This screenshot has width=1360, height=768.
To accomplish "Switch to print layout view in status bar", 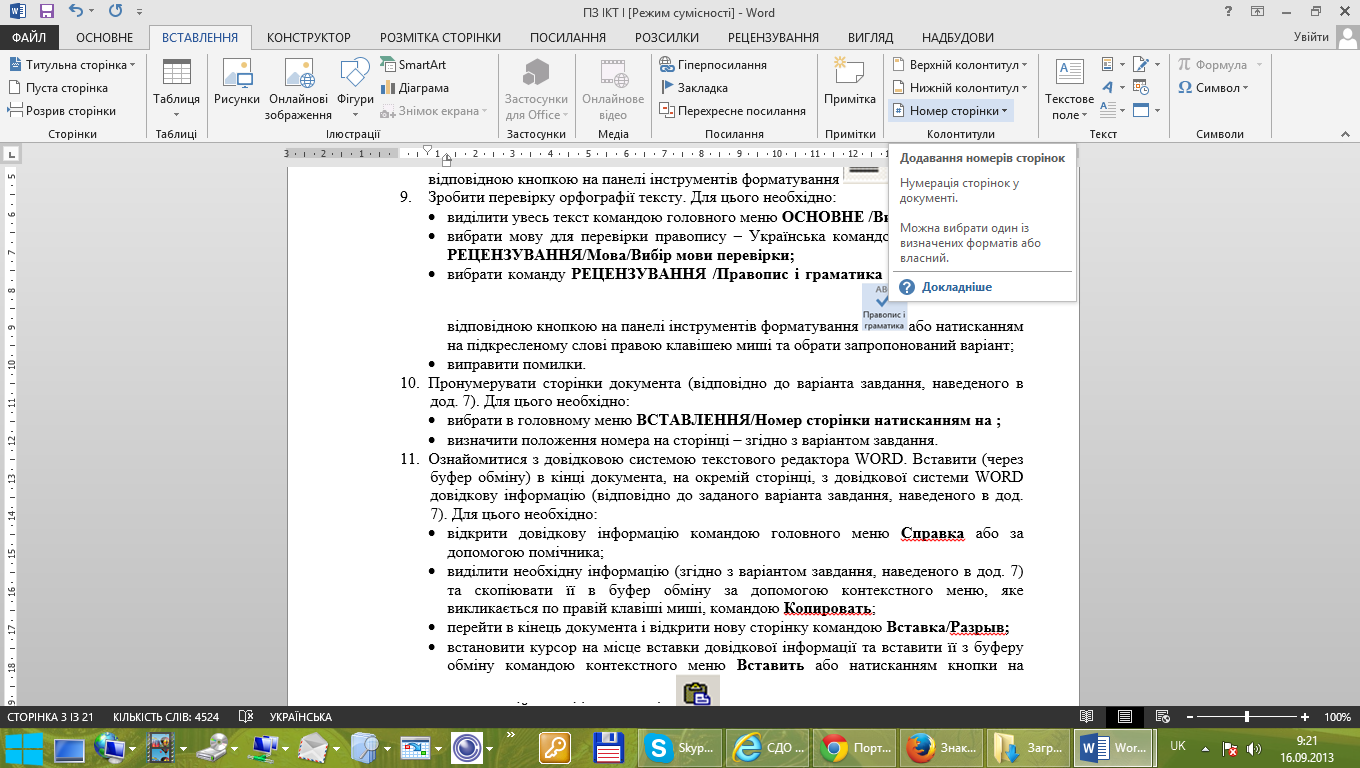I will [1125, 717].
